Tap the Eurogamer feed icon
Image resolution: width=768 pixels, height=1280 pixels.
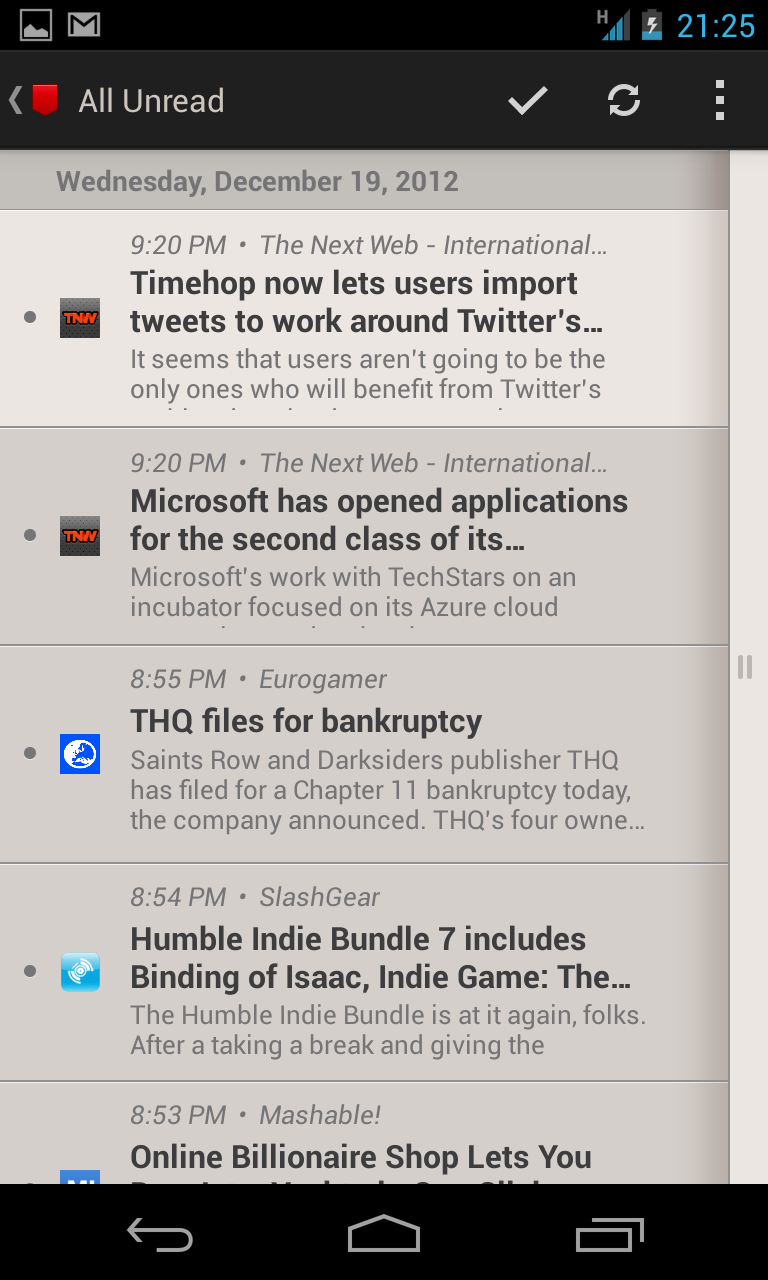80,754
